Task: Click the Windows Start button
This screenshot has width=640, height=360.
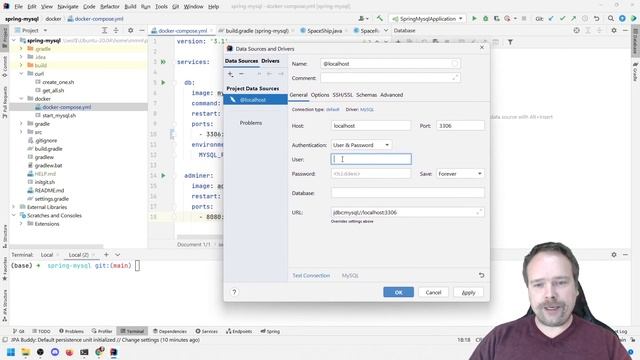Action: 11,352
